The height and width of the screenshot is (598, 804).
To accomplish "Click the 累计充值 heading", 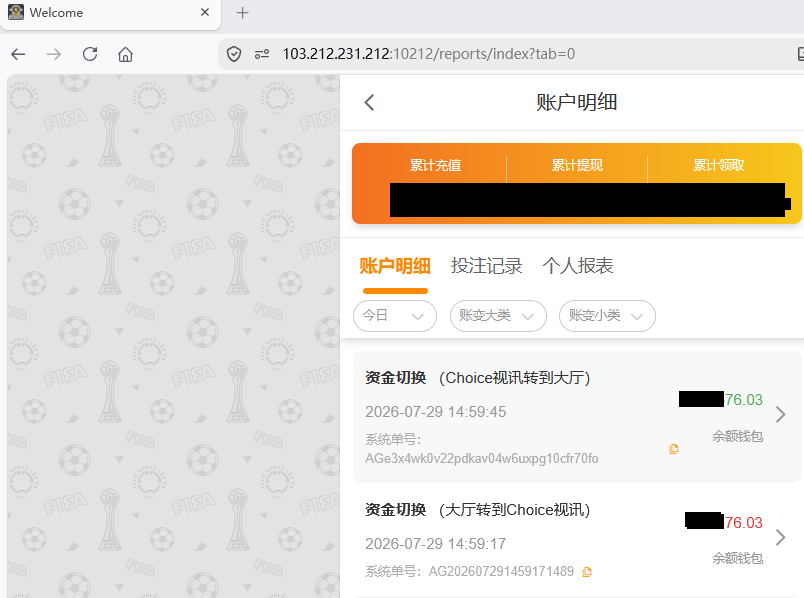I will click(x=435, y=165).
